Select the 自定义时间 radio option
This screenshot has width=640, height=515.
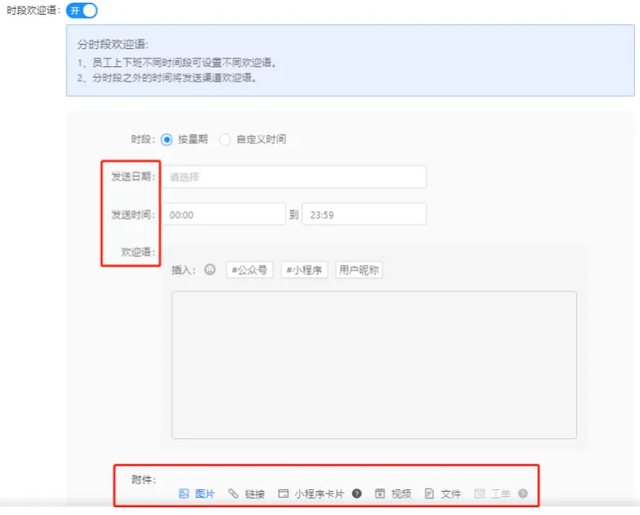click(x=225, y=139)
